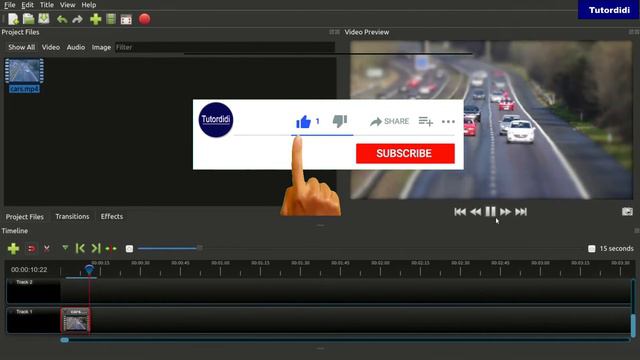Viewport: 640px width, 360px height.
Task: Center the timeline on the playhead
Action: pos(111,249)
